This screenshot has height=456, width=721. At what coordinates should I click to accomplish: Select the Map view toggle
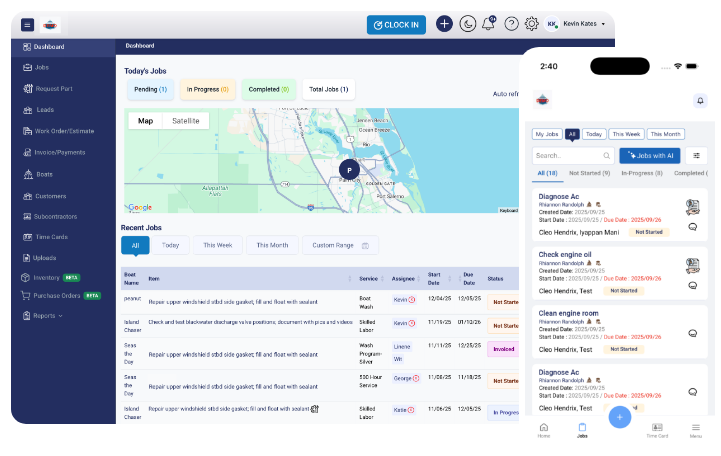coord(146,121)
